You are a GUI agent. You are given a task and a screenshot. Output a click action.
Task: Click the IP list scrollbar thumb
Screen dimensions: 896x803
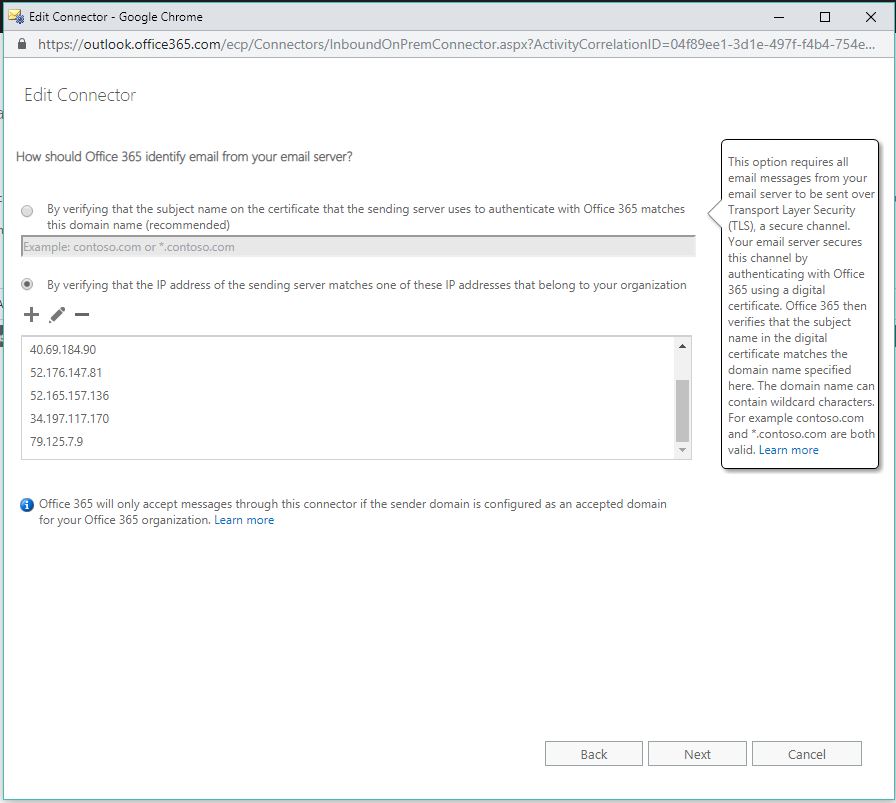[x=682, y=410]
